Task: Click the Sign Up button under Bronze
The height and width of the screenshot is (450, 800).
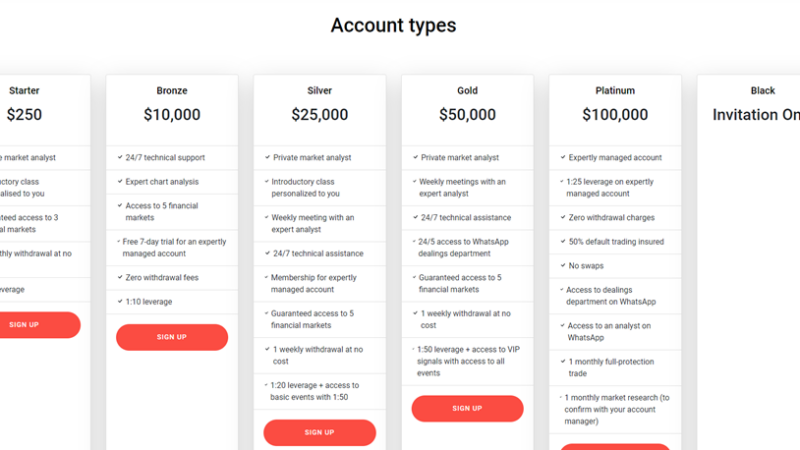Action: click(171, 337)
